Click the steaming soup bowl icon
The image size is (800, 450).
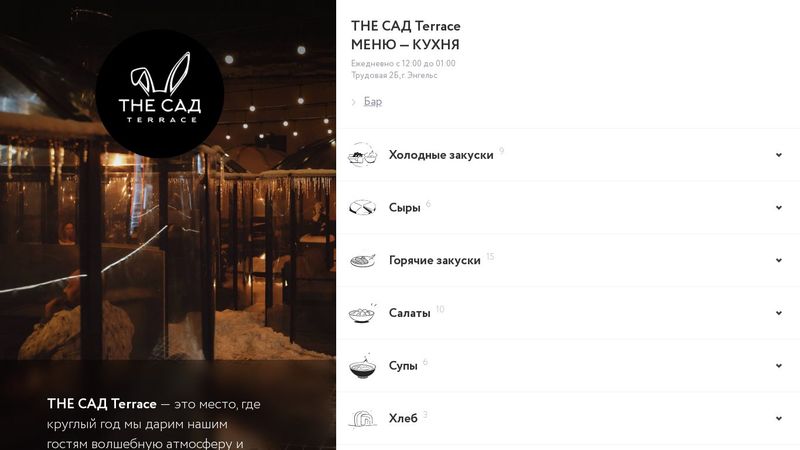point(362,365)
